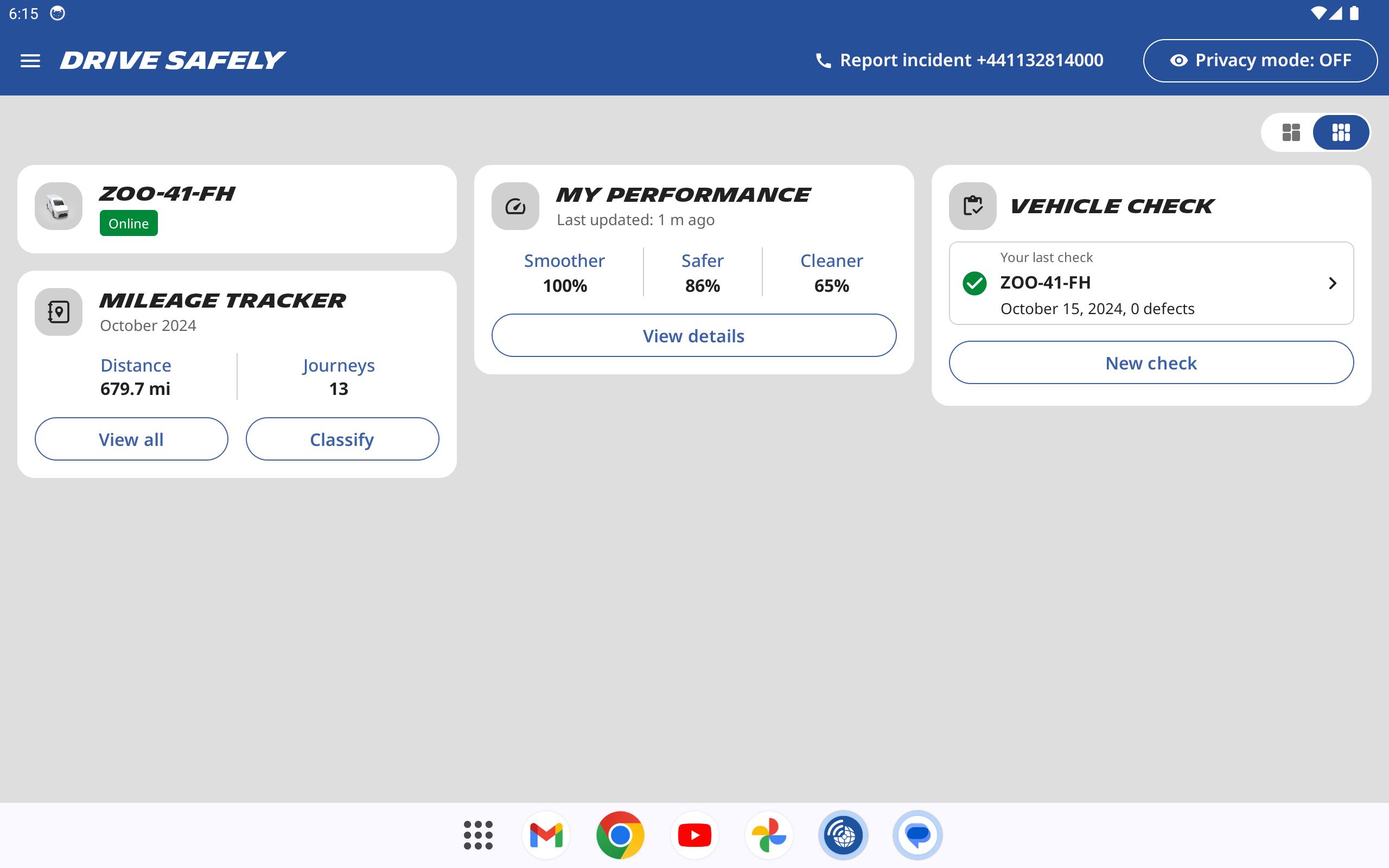Tap the October 2024 mileage period
This screenshot has height=868, width=1389.
coord(148,325)
